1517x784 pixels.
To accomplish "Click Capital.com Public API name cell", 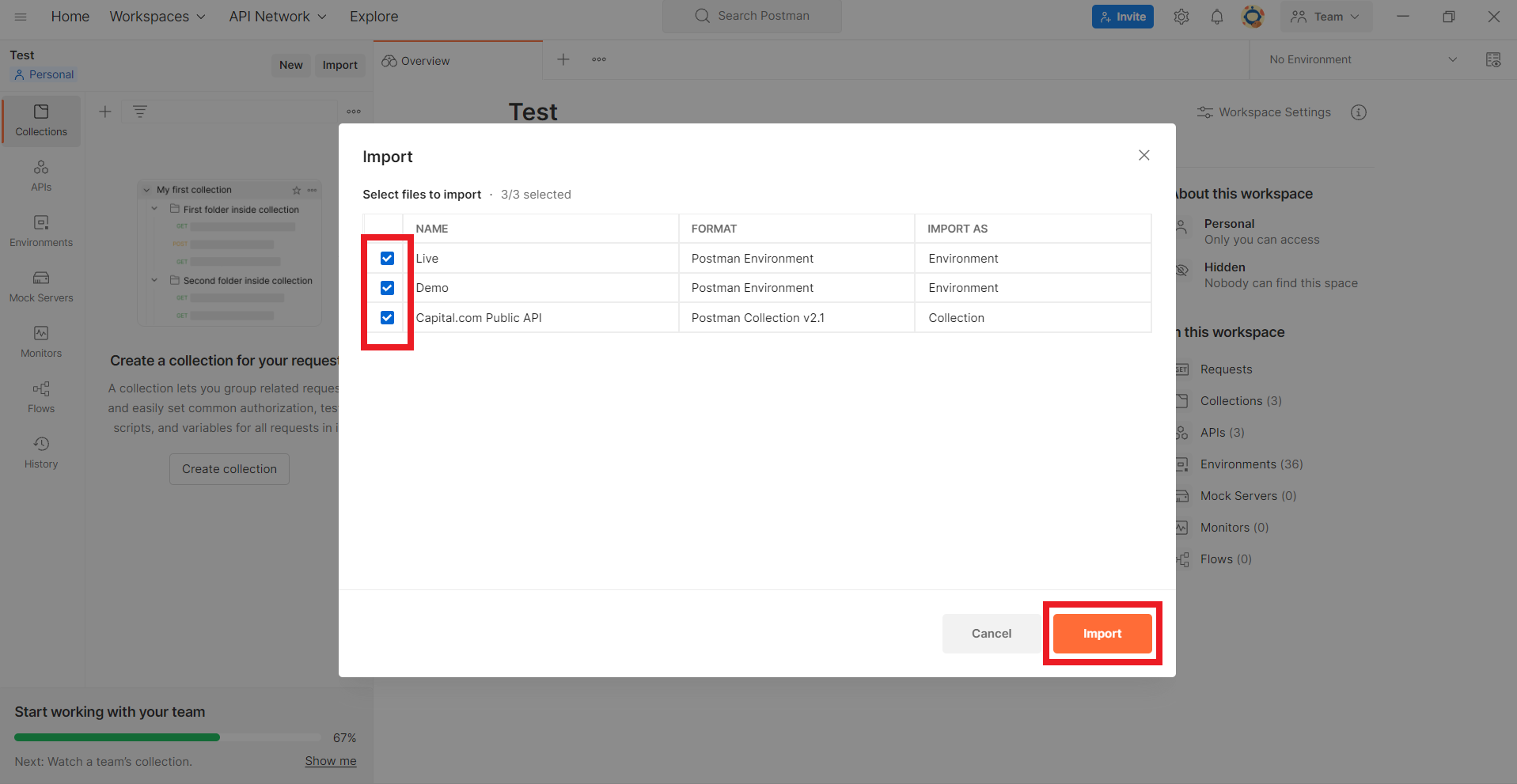I will click(540, 318).
